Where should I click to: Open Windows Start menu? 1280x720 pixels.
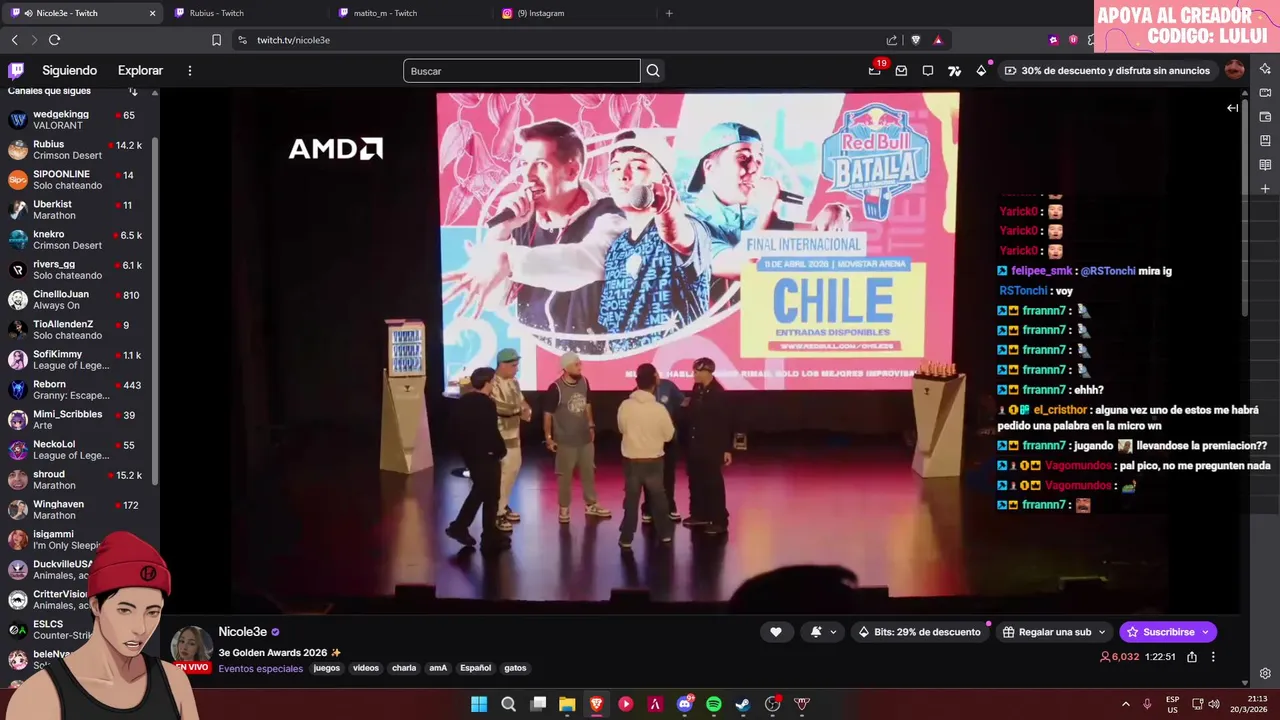[x=479, y=704]
